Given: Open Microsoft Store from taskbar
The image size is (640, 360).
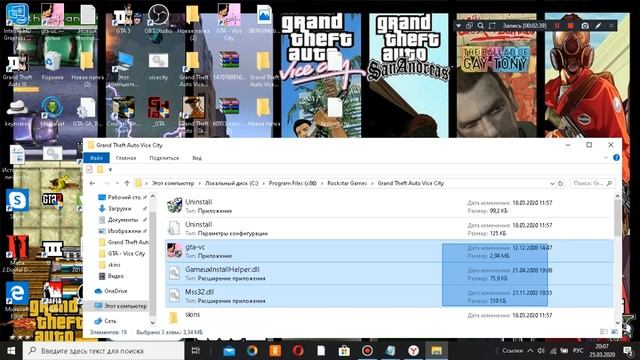Looking at the screenshot, I should (x=344, y=351).
